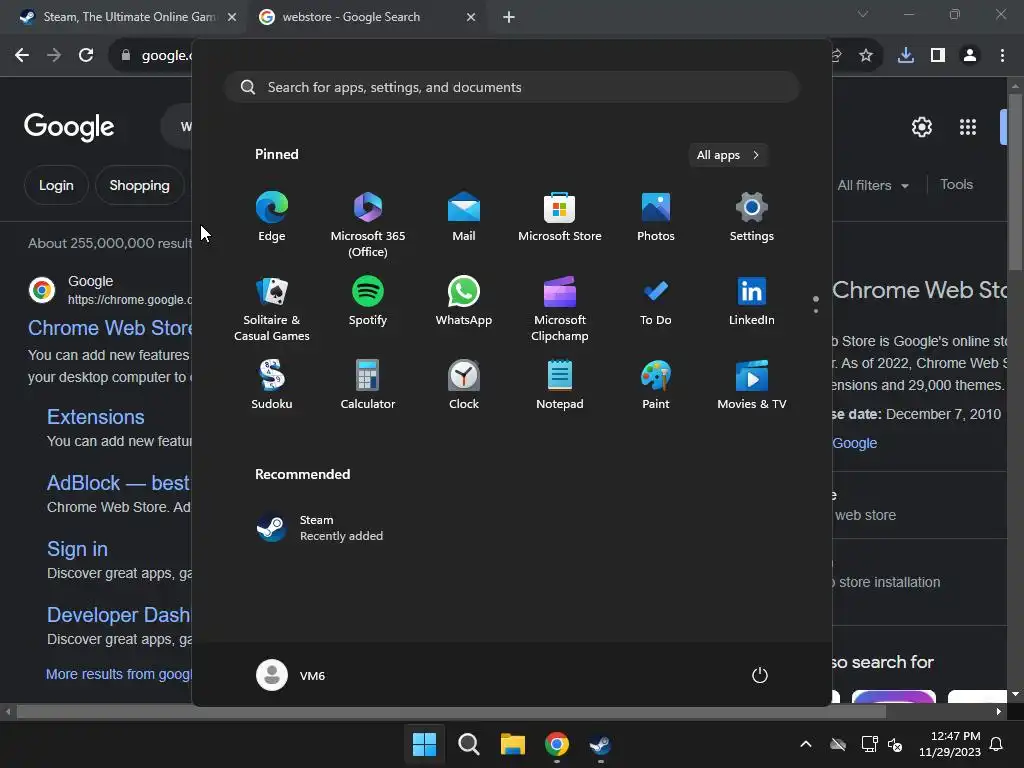Open recently added Steam recommendation
The height and width of the screenshot is (768, 1024).
320,528
